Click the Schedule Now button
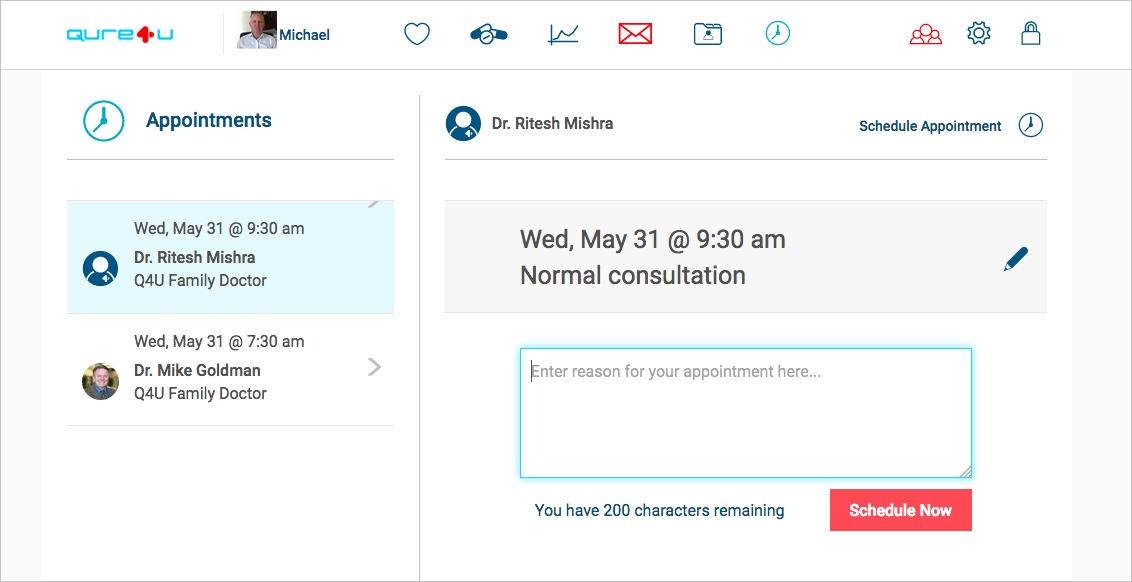1132x582 pixels. click(x=900, y=510)
